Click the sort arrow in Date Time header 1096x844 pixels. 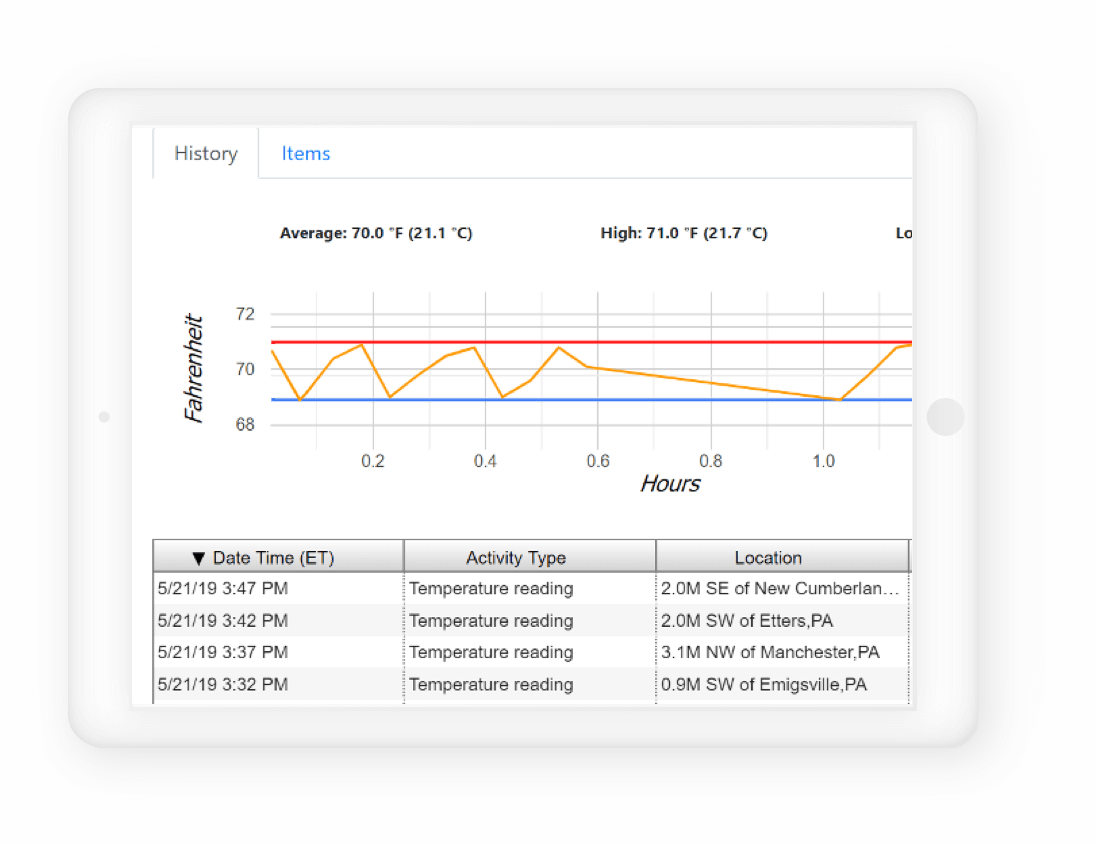click(x=199, y=558)
